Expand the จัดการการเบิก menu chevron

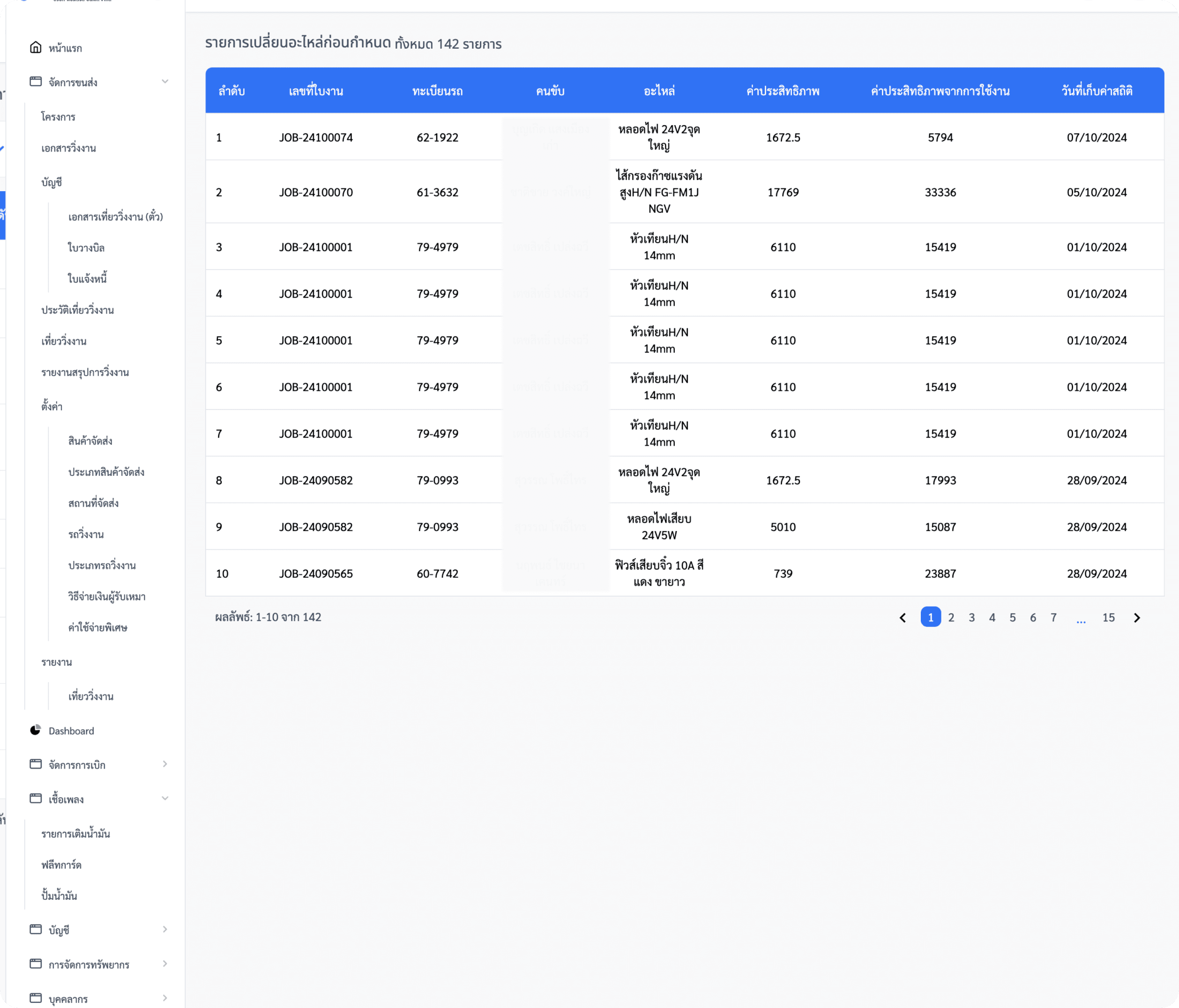click(165, 764)
